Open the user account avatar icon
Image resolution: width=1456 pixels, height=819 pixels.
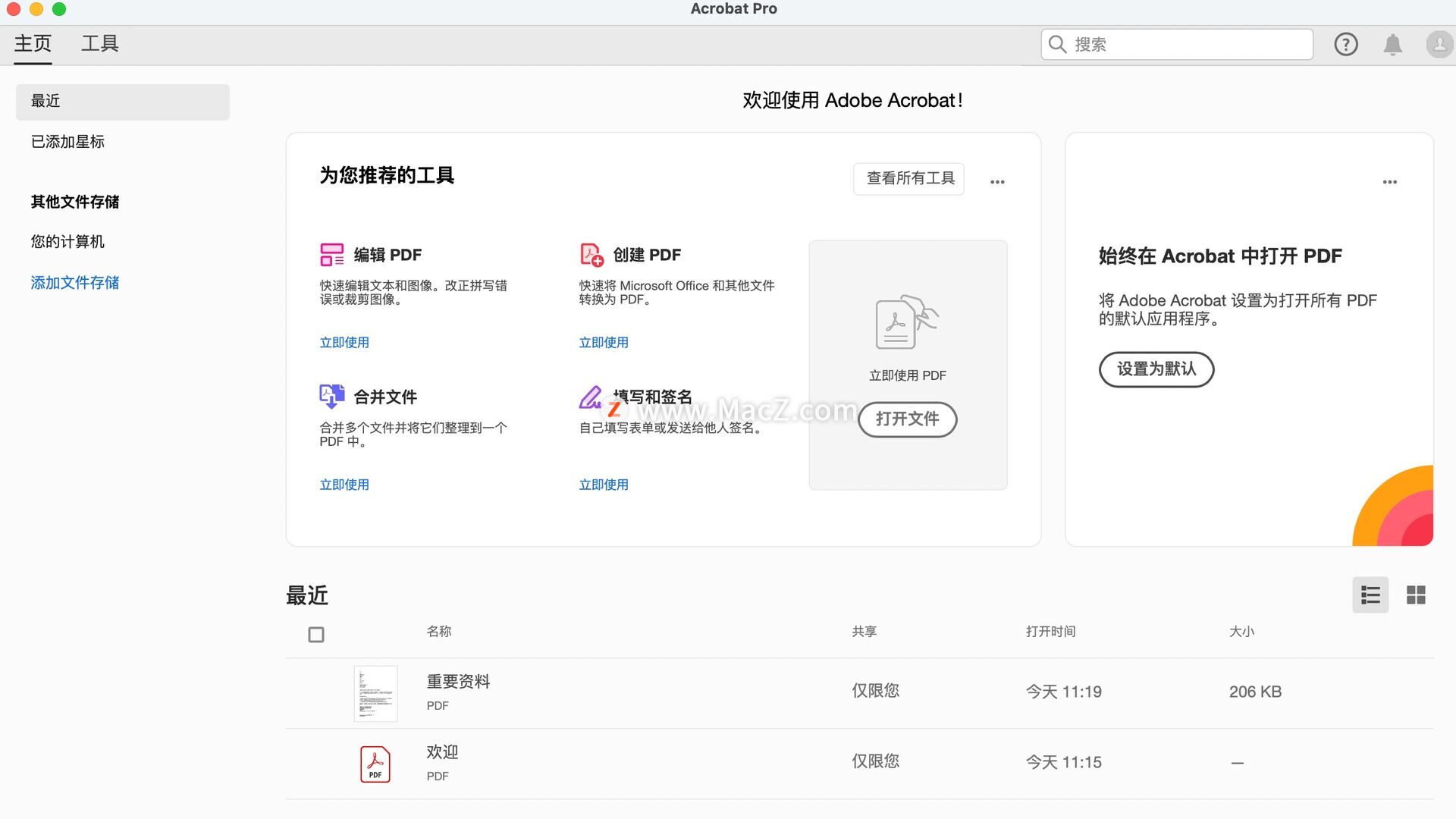point(1439,45)
